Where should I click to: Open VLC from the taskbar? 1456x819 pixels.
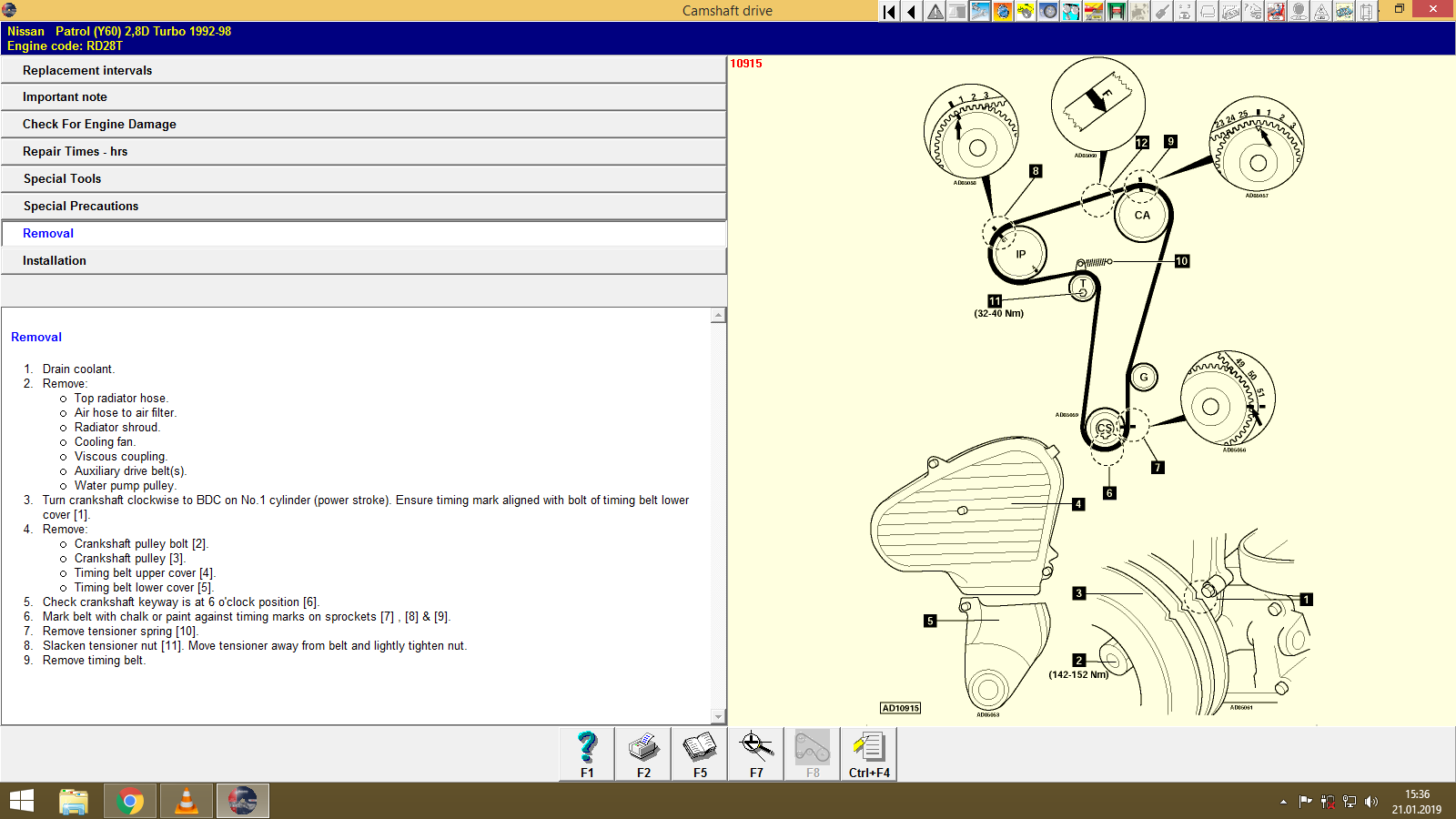click(x=186, y=801)
